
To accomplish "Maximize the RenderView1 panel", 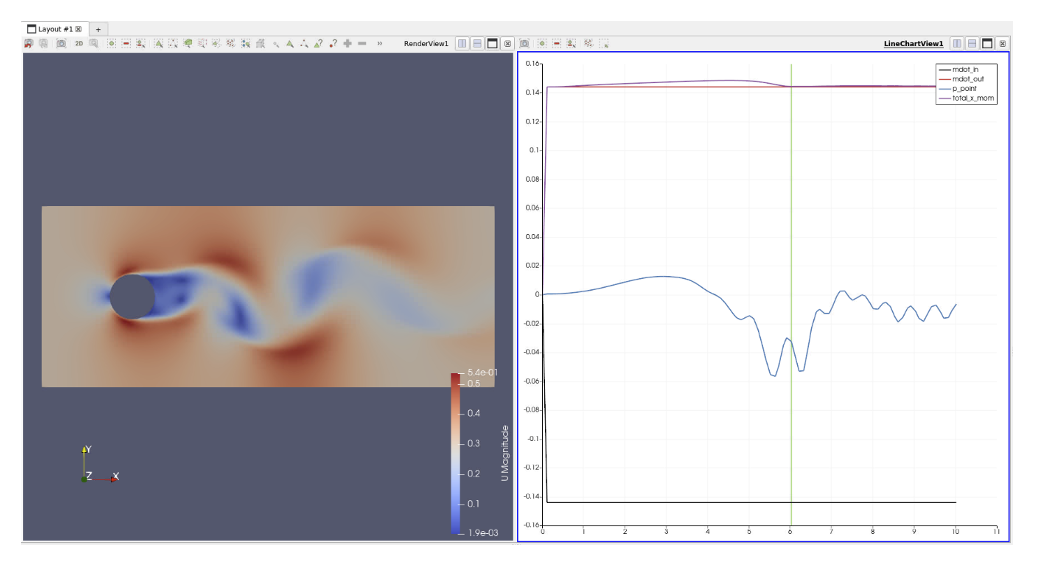I will (x=492, y=44).
